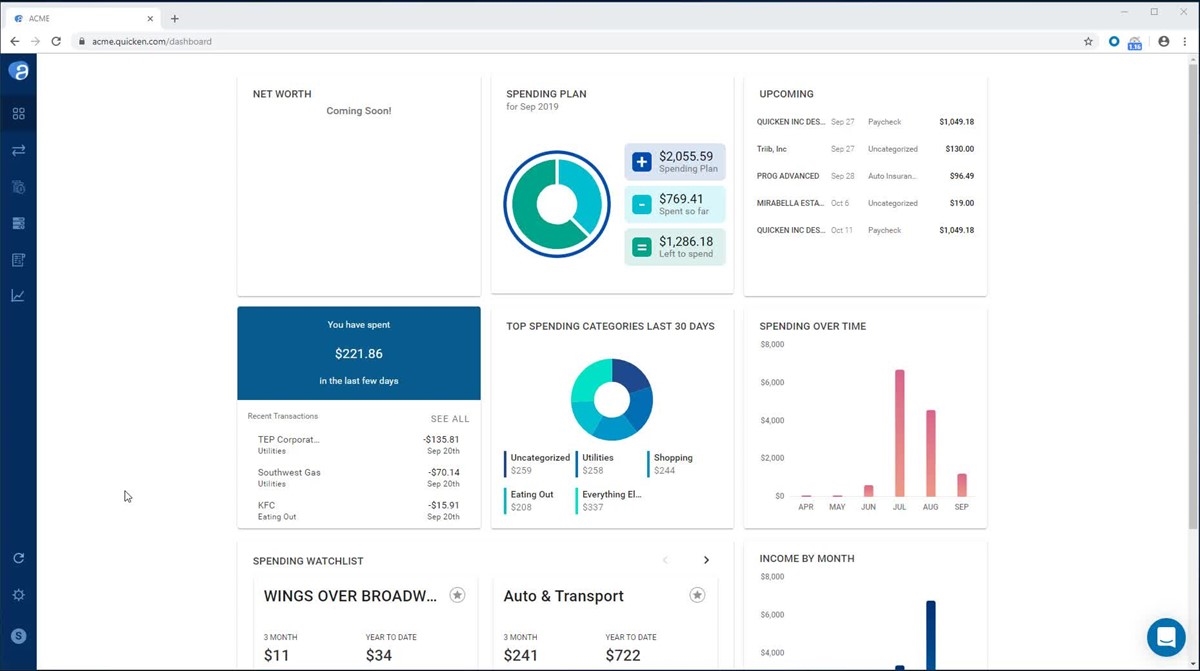
Task: Click SEE ALL recent transactions
Action: tap(449, 419)
